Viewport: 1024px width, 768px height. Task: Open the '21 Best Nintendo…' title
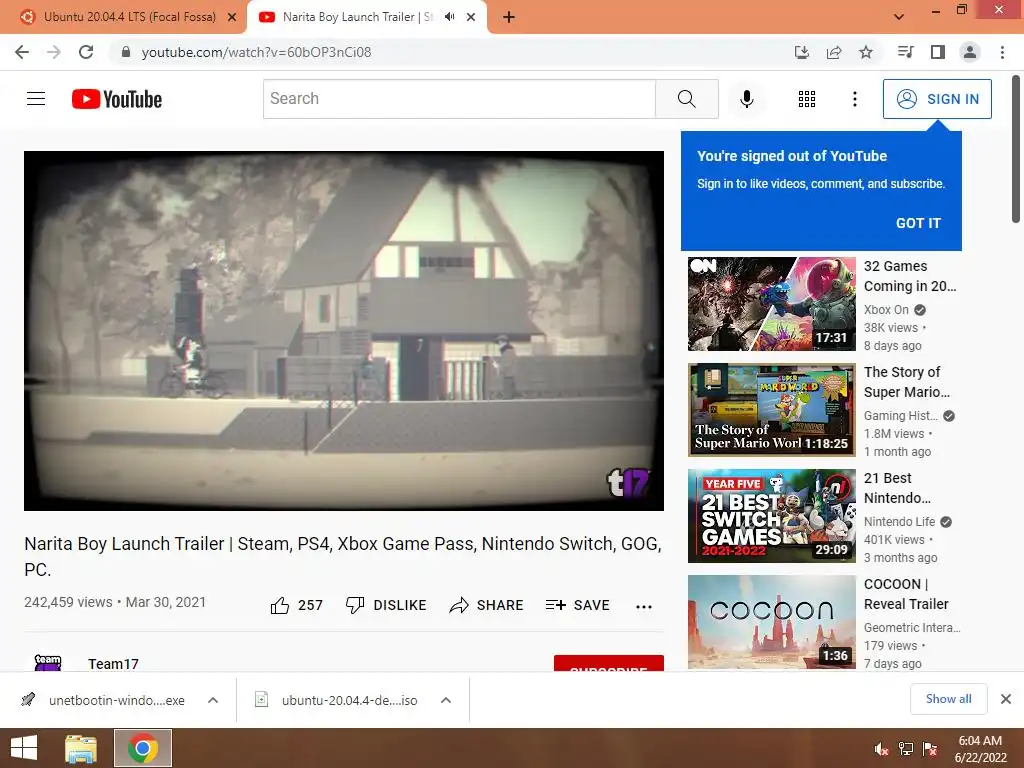pyautogui.click(x=897, y=488)
